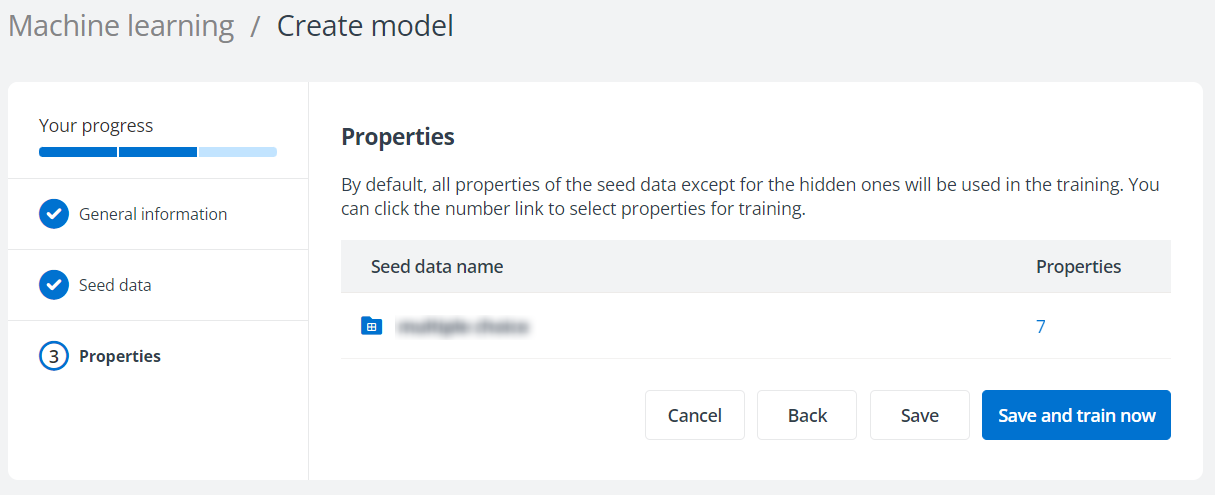
Task: Click the last light-blue progress segment
Action: coord(237,152)
